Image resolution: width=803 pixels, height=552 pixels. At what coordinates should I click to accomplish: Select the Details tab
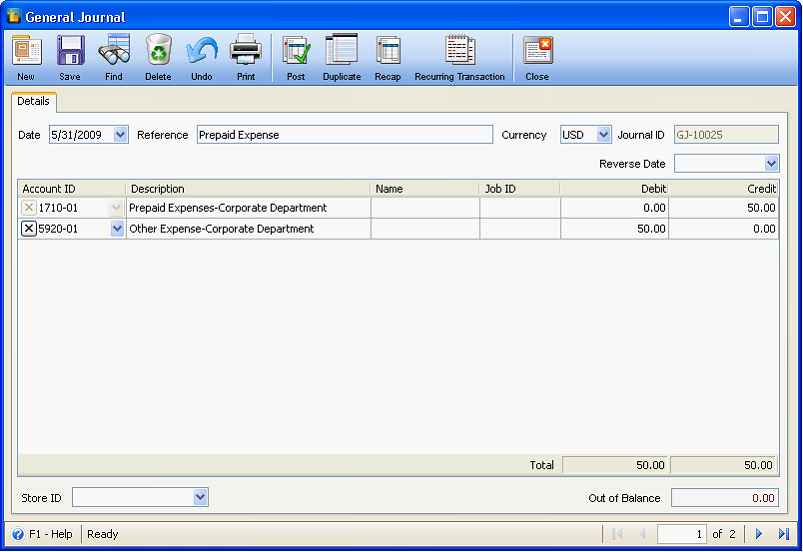(x=34, y=101)
